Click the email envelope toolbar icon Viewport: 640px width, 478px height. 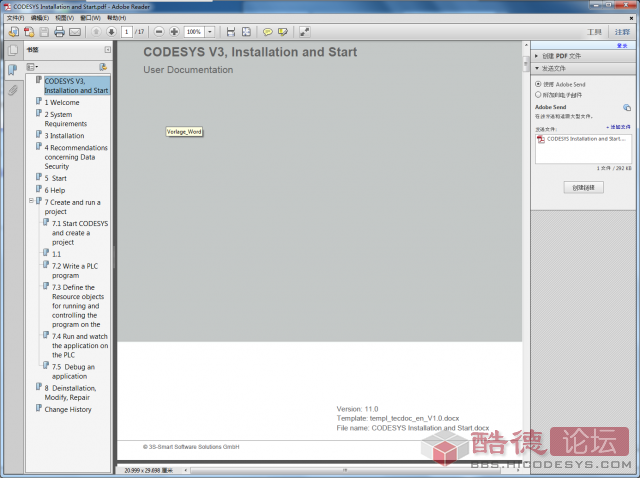pyautogui.click(x=74, y=32)
